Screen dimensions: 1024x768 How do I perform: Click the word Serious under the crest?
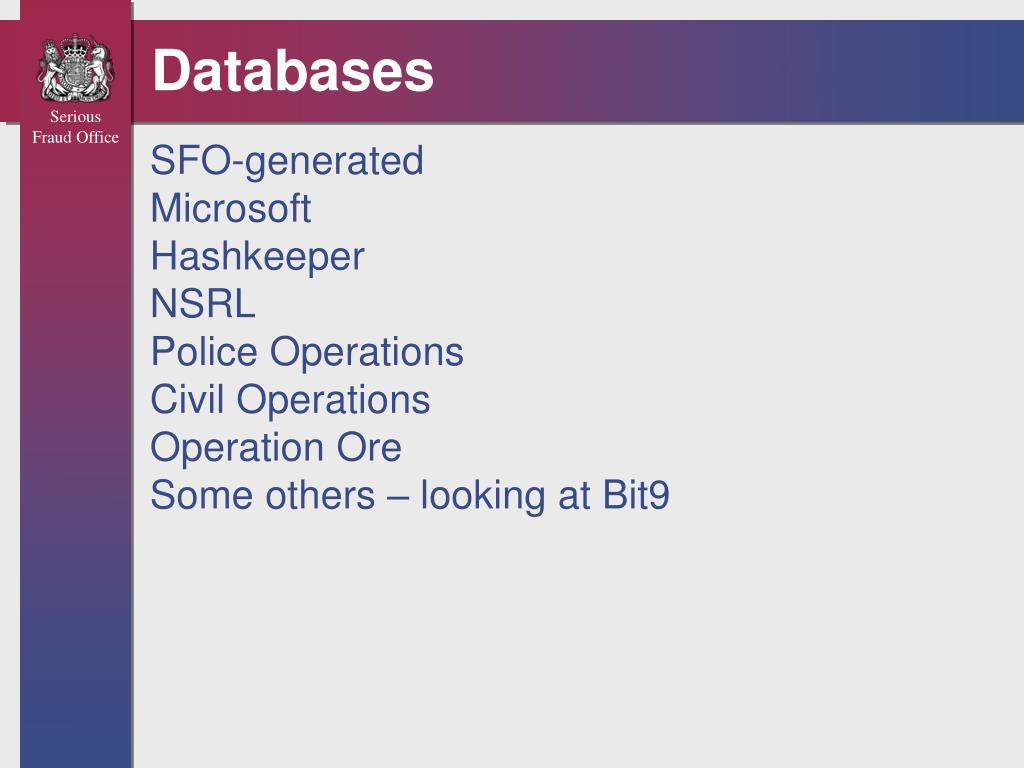coord(76,116)
